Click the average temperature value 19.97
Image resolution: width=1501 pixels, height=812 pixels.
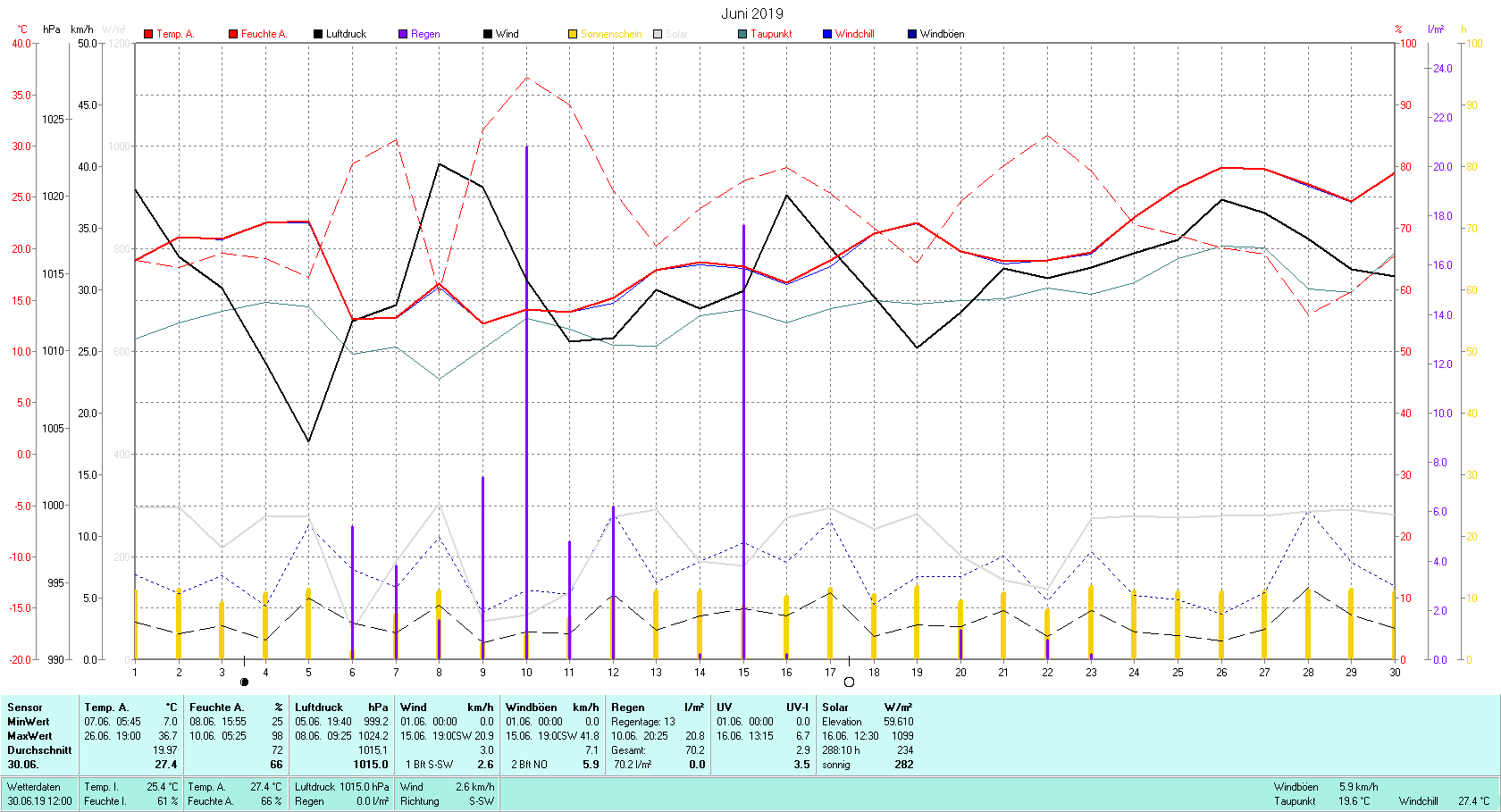point(165,750)
